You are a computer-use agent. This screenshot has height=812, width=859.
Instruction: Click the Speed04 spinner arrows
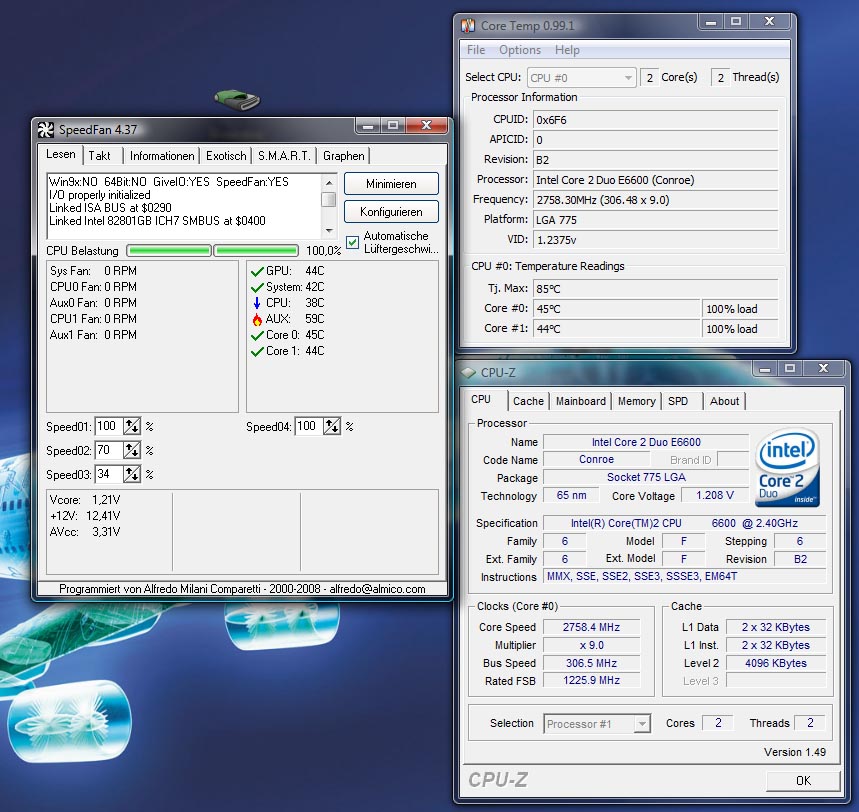[x=332, y=426]
